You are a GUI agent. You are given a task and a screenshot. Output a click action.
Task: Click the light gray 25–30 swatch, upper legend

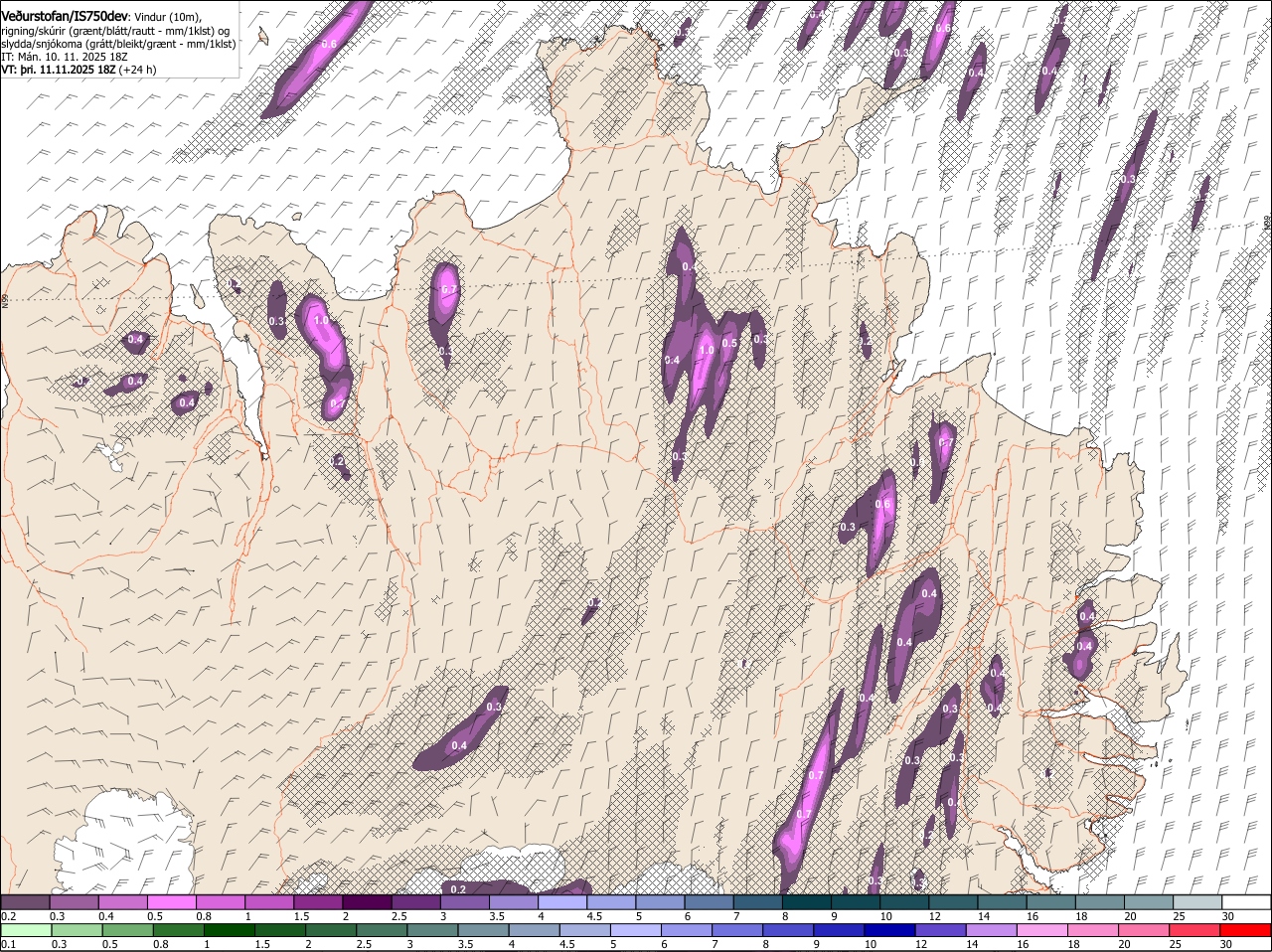(1197, 901)
